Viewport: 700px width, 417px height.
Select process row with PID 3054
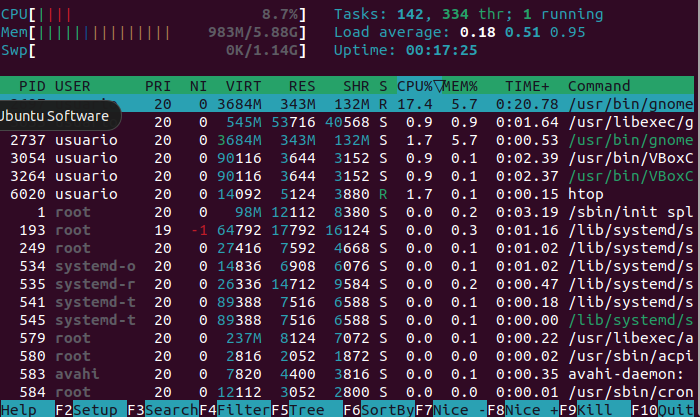click(x=347, y=158)
